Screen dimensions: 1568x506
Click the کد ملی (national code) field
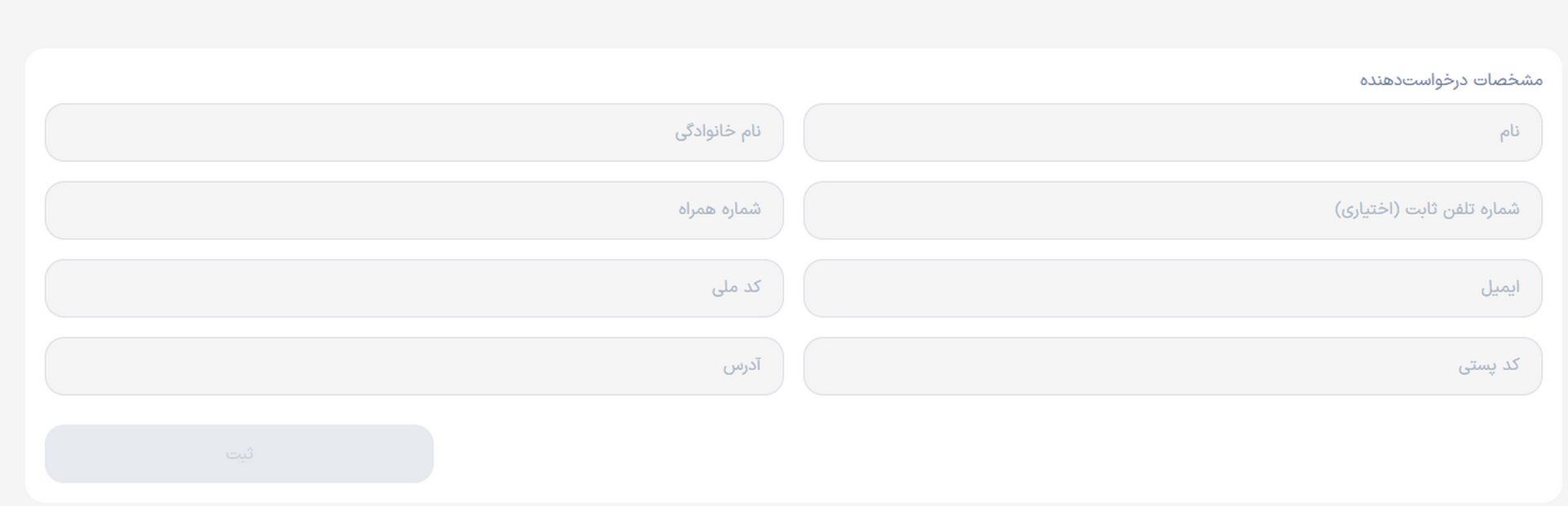pos(414,288)
